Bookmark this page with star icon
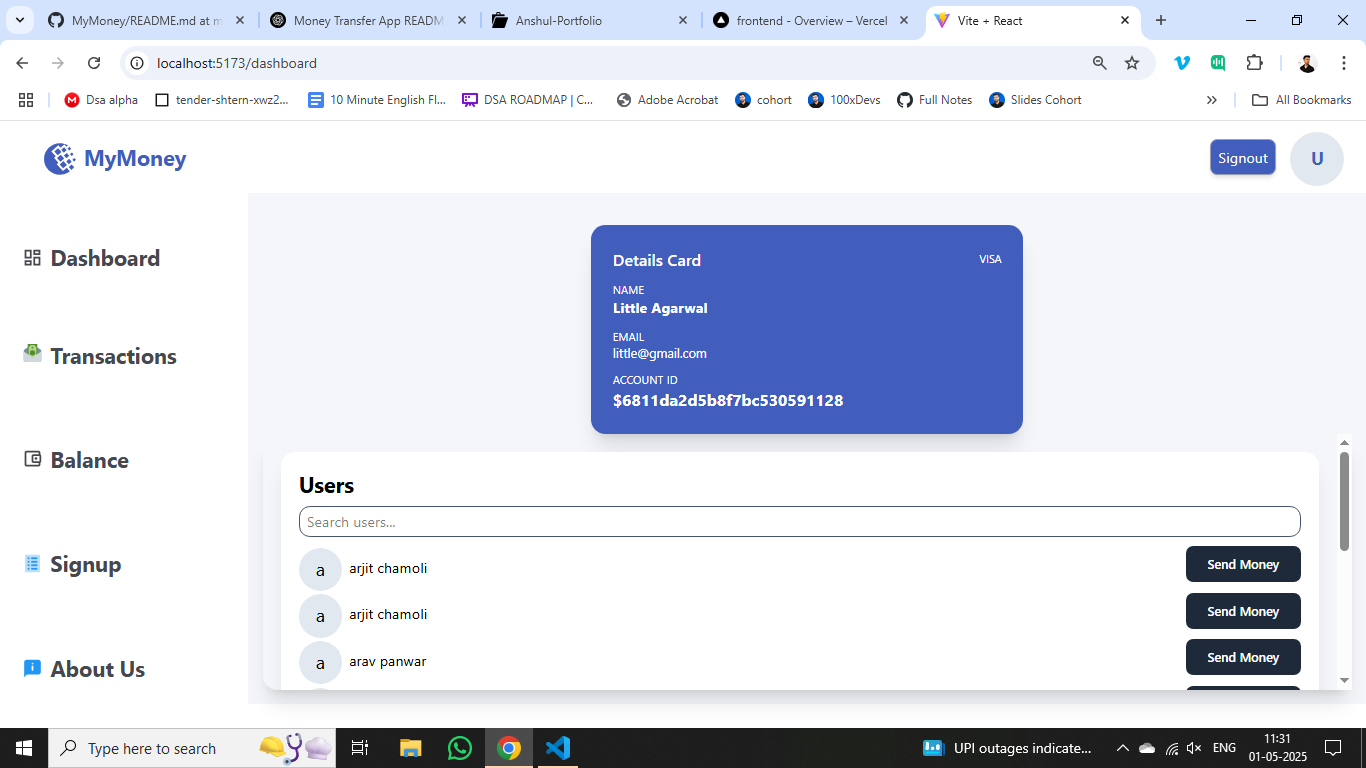The height and width of the screenshot is (768, 1366). click(1132, 63)
